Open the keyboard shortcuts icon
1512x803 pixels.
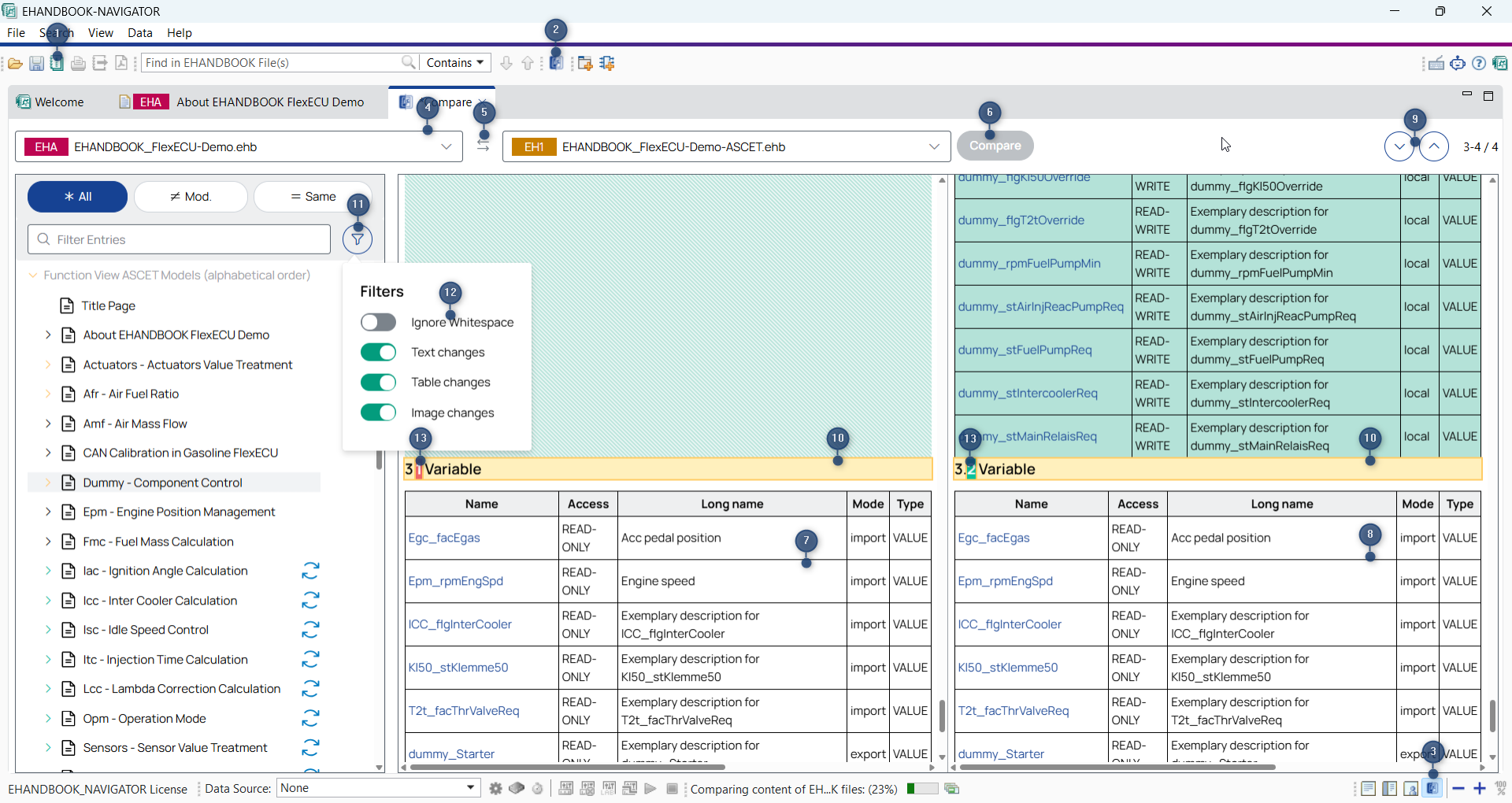(x=1436, y=63)
